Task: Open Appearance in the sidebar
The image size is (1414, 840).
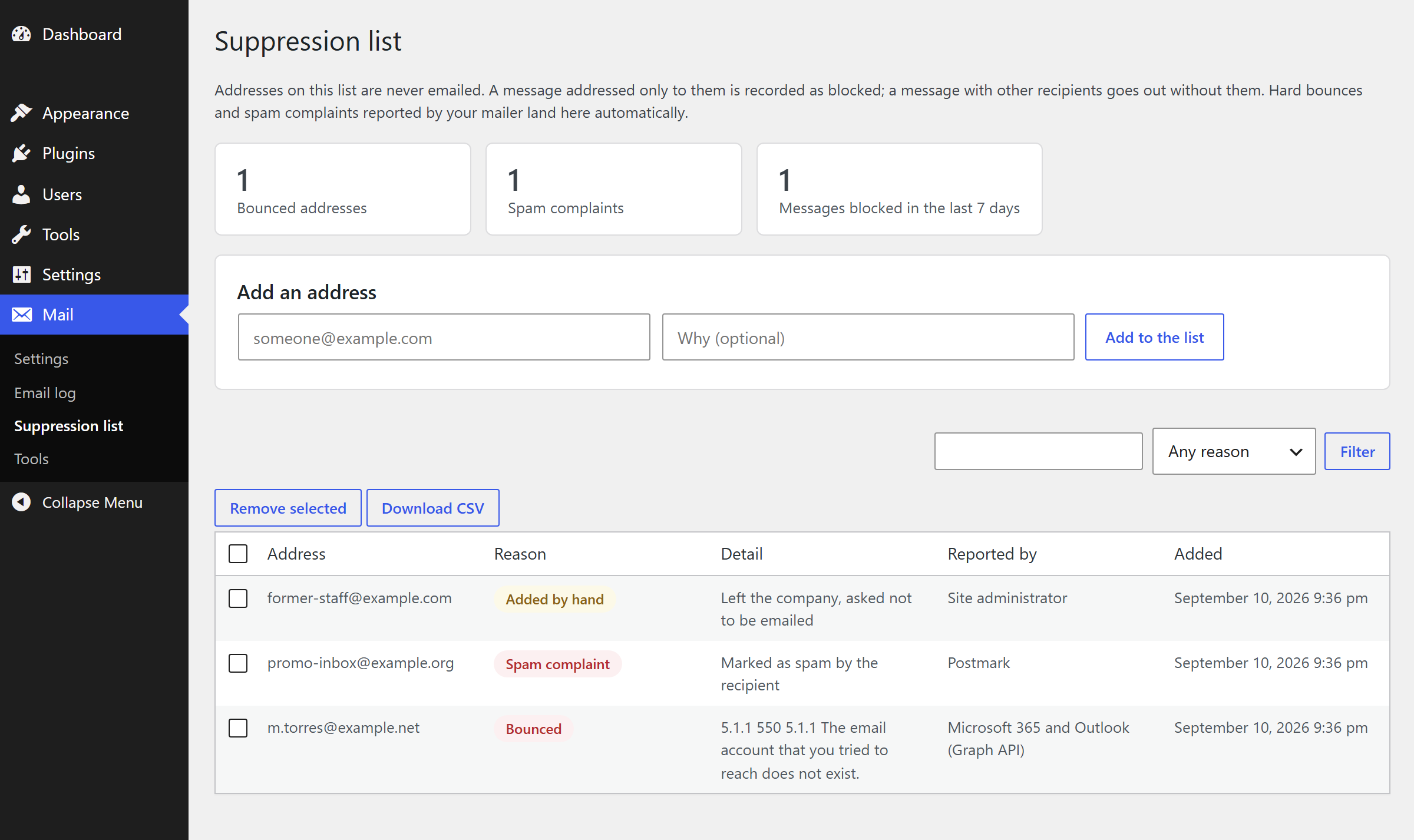Action: pos(85,113)
